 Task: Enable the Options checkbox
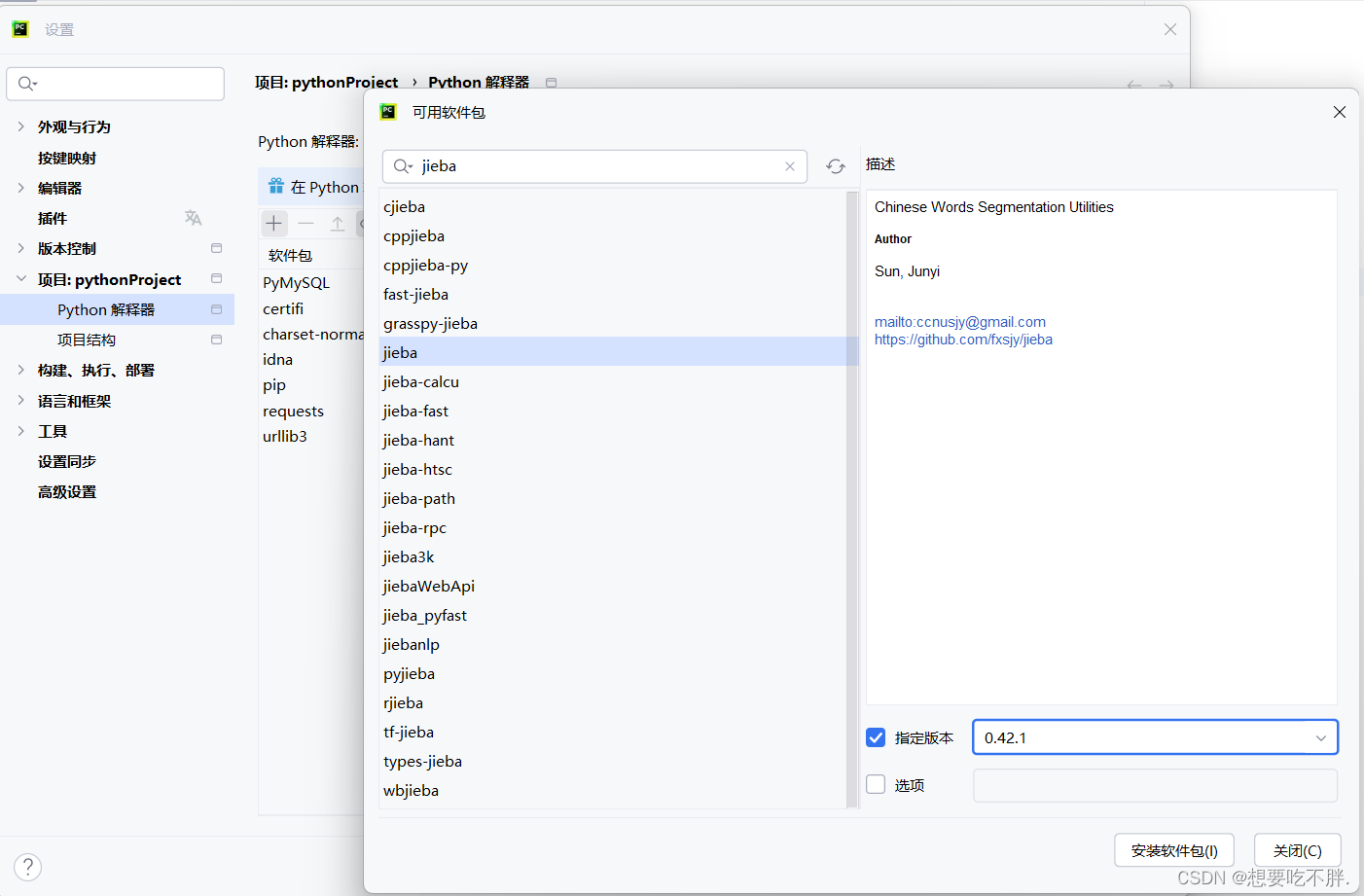tap(876, 784)
